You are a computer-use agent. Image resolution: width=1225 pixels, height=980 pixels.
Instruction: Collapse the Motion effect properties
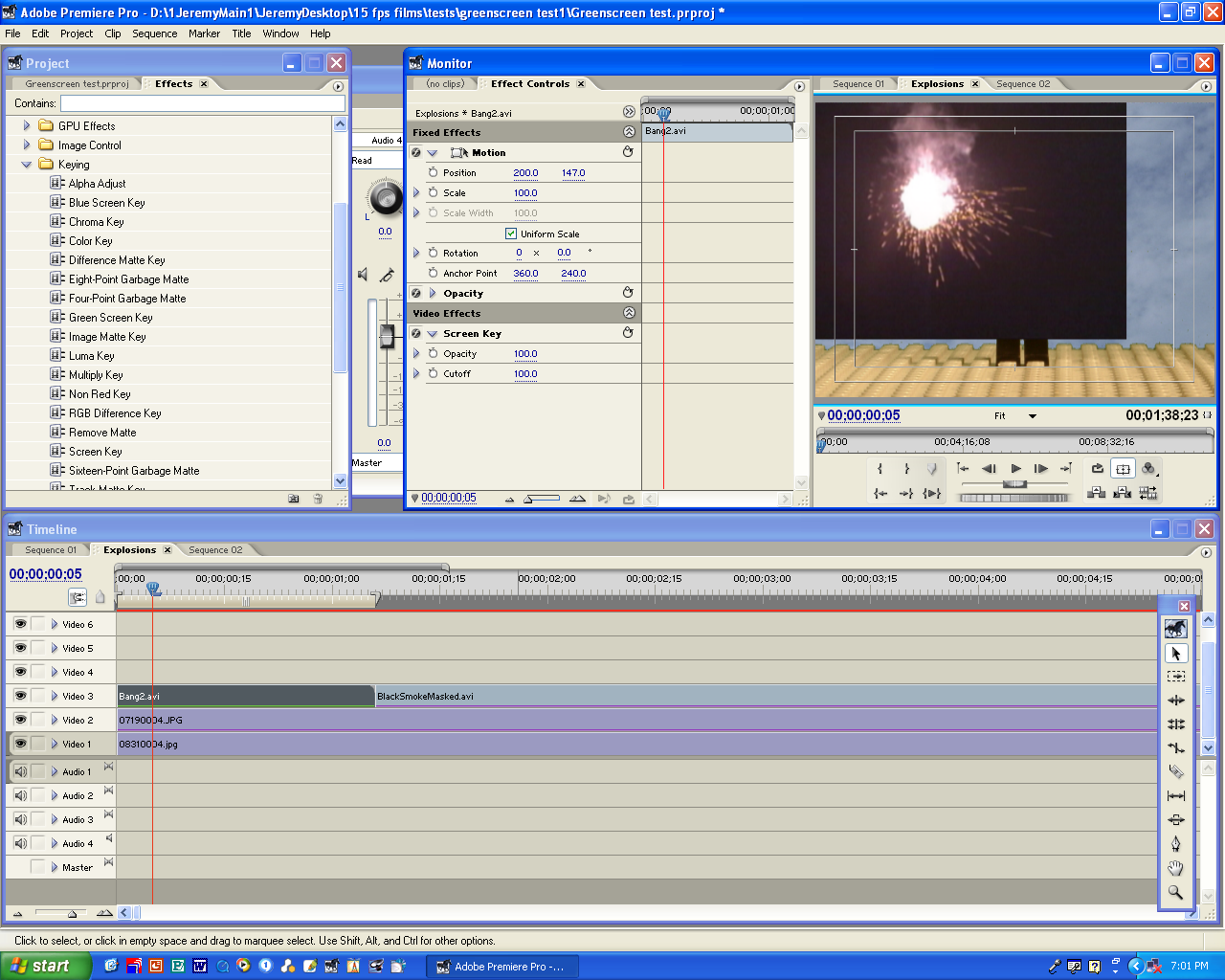[x=433, y=153]
